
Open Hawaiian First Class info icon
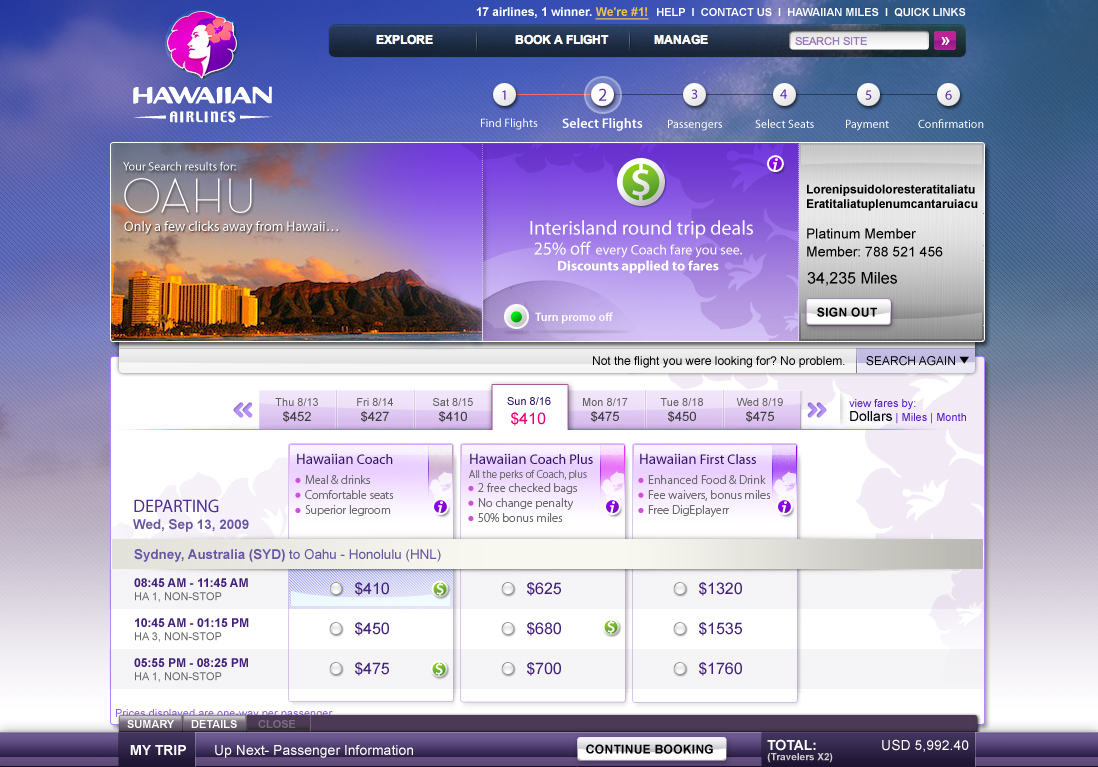[x=784, y=506]
